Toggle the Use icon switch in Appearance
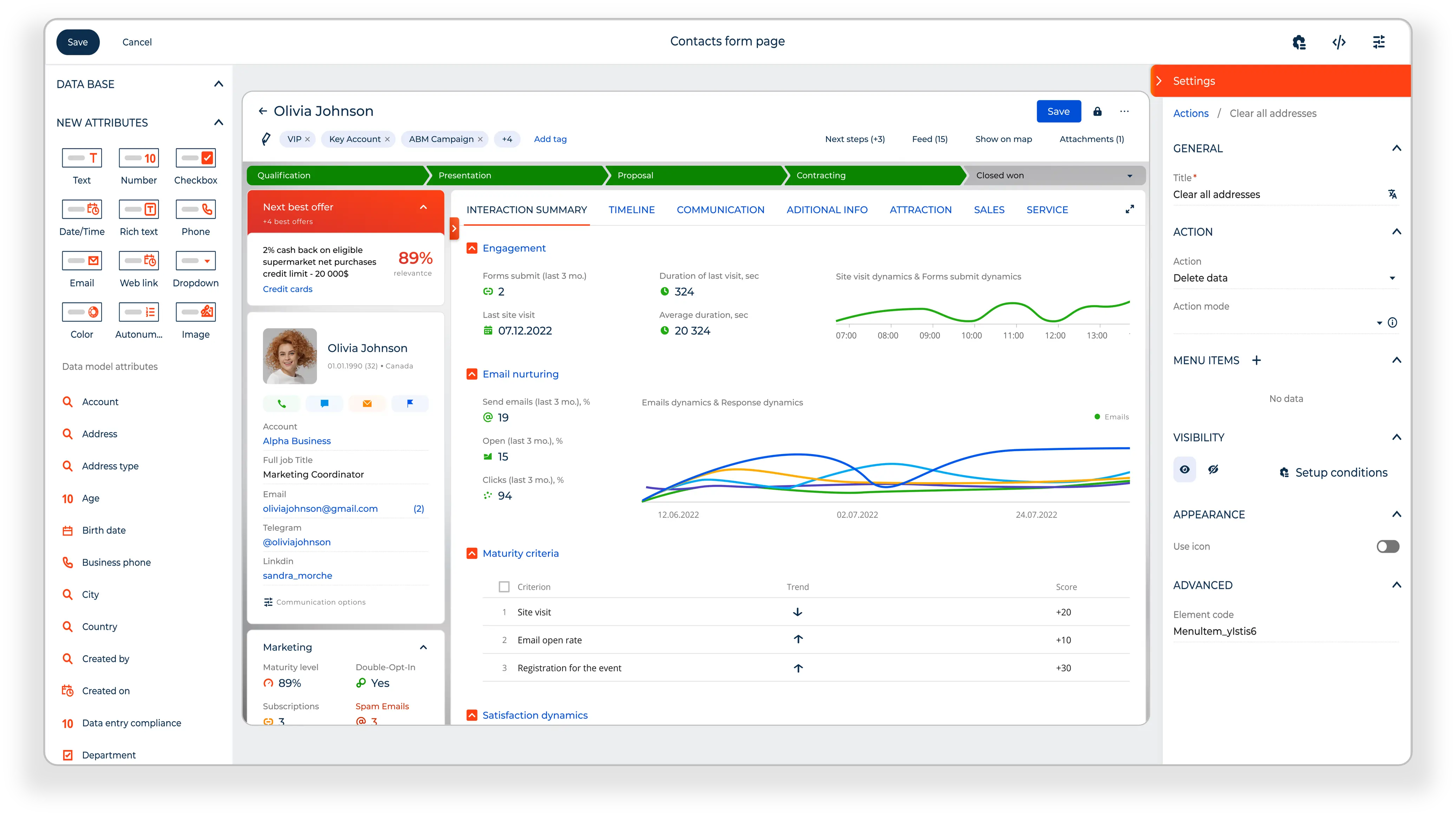 pos(1388,546)
